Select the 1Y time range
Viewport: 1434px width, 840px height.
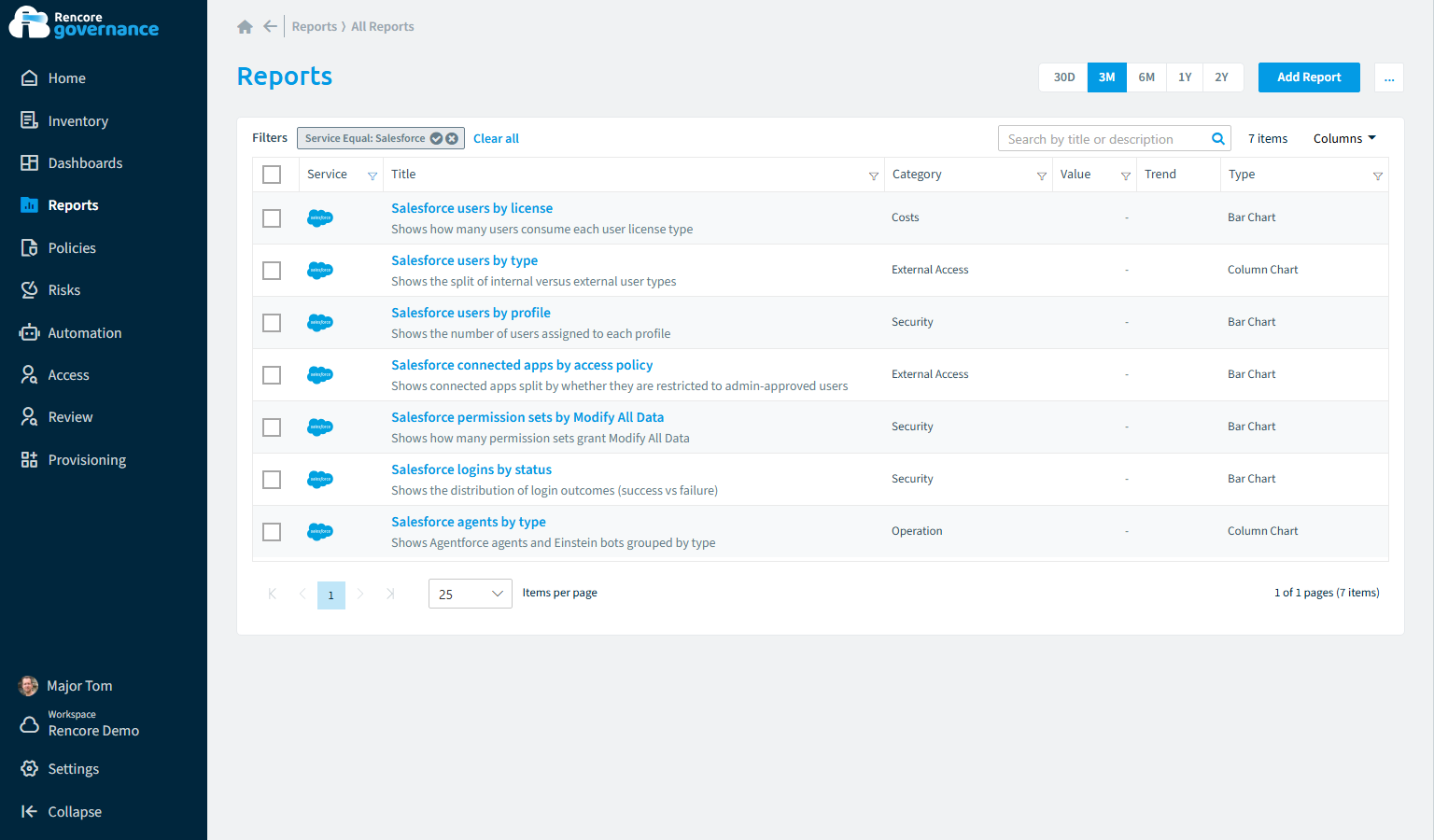click(1185, 77)
